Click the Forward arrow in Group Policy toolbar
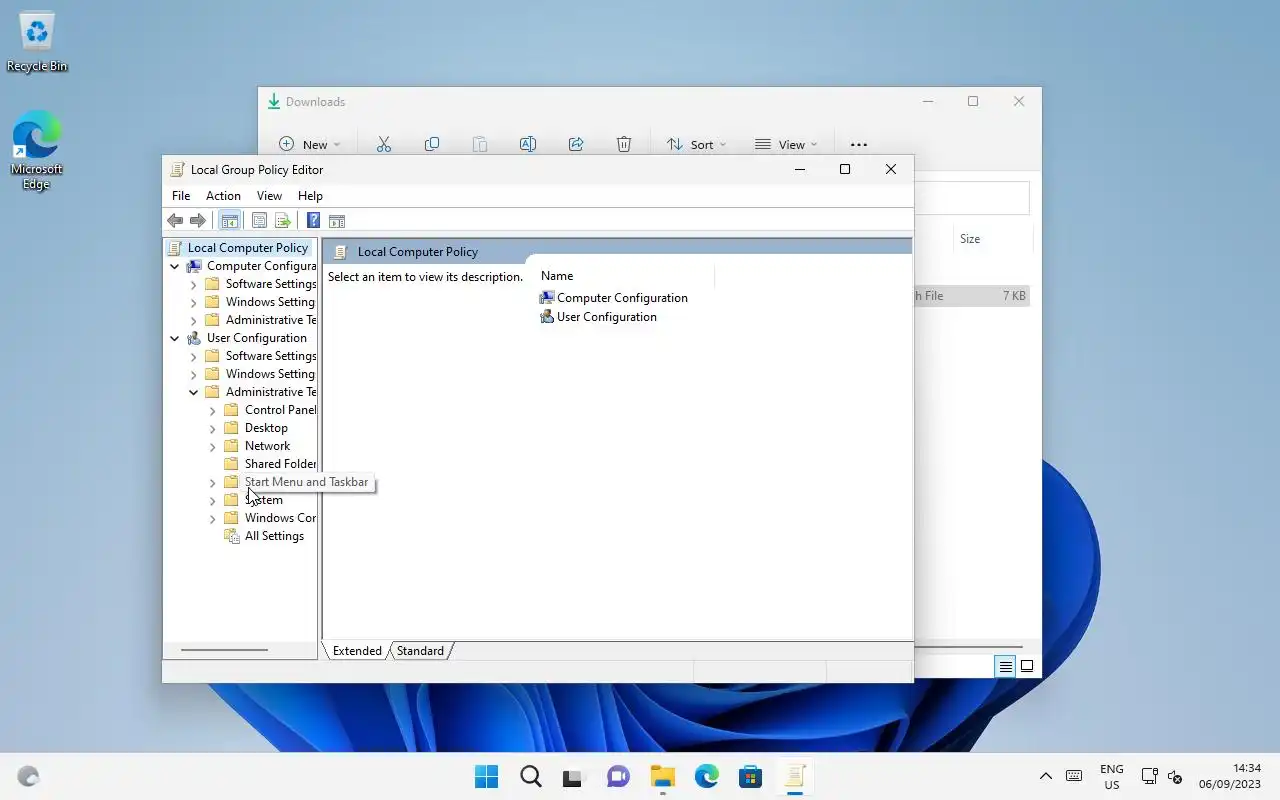This screenshot has width=1280, height=800. coord(198,221)
